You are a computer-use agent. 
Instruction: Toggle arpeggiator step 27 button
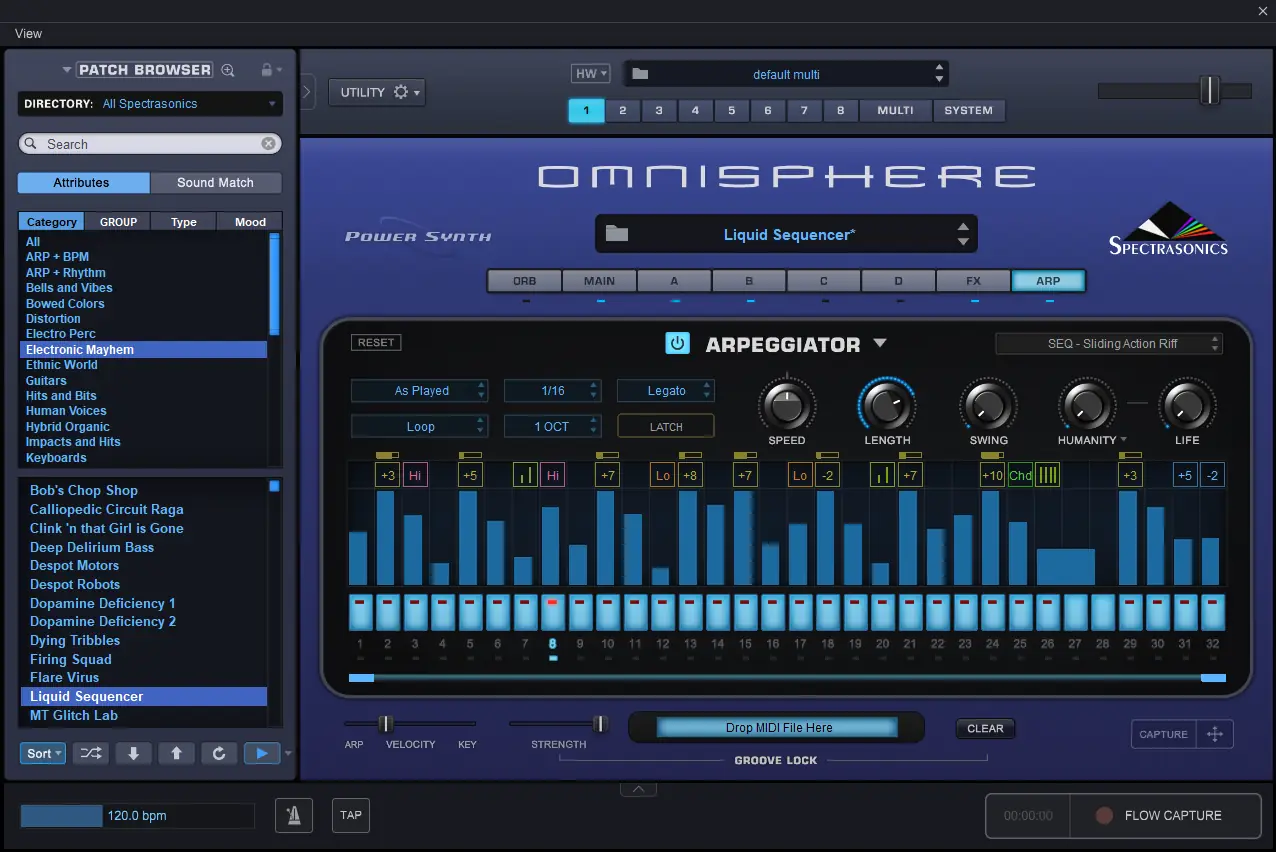tap(1075, 611)
